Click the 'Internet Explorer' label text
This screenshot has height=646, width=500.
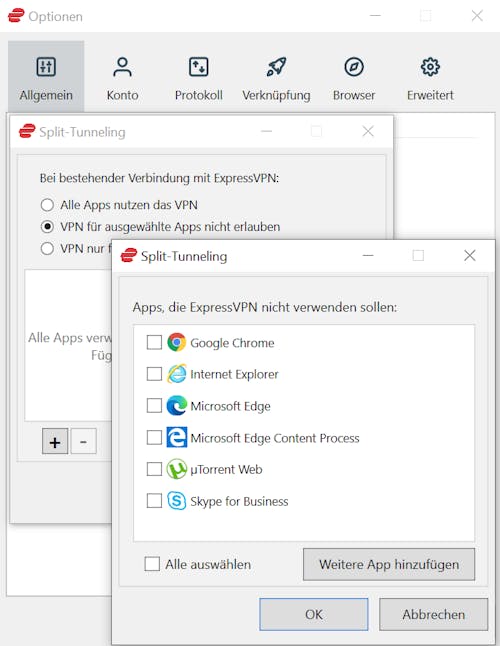(x=234, y=374)
